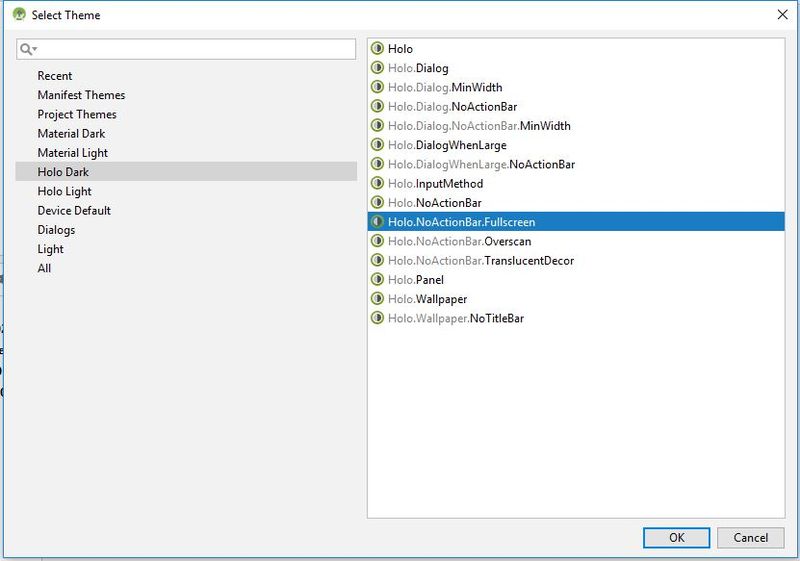Image resolution: width=800 pixels, height=561 pixels.
Task: Select the All category
Action: [186, 268]
